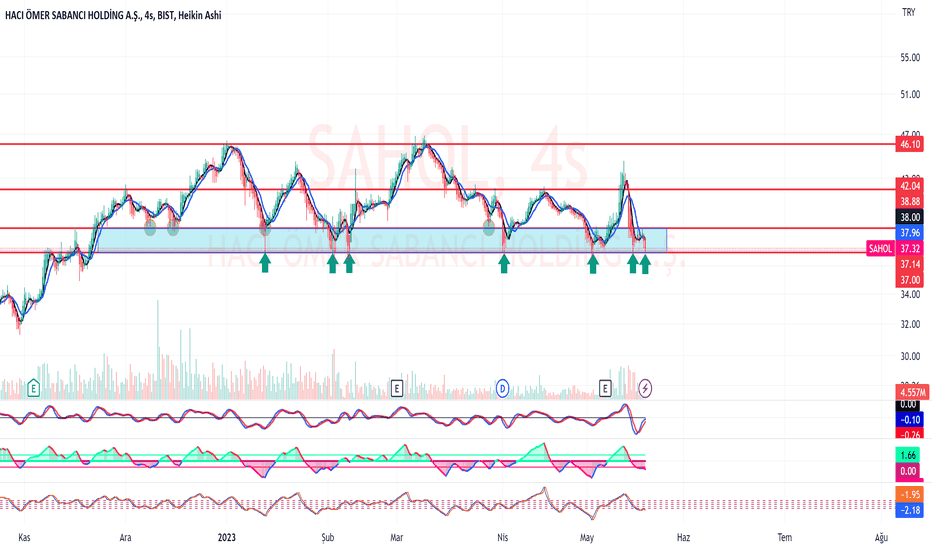The image size is (932, 550).
Task: Click the 4.557M volume label
Action: point(912,392)
